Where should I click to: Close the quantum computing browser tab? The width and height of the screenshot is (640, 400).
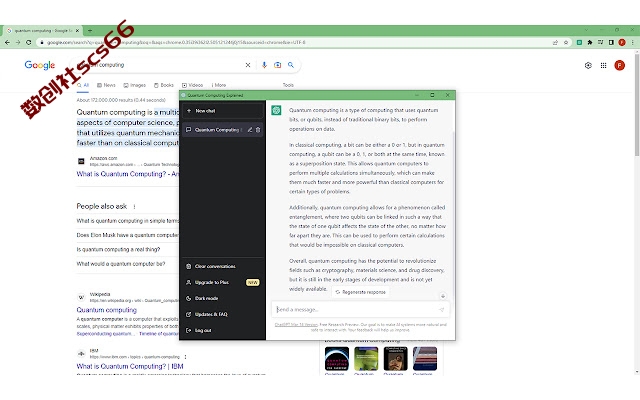coord(78,31)
